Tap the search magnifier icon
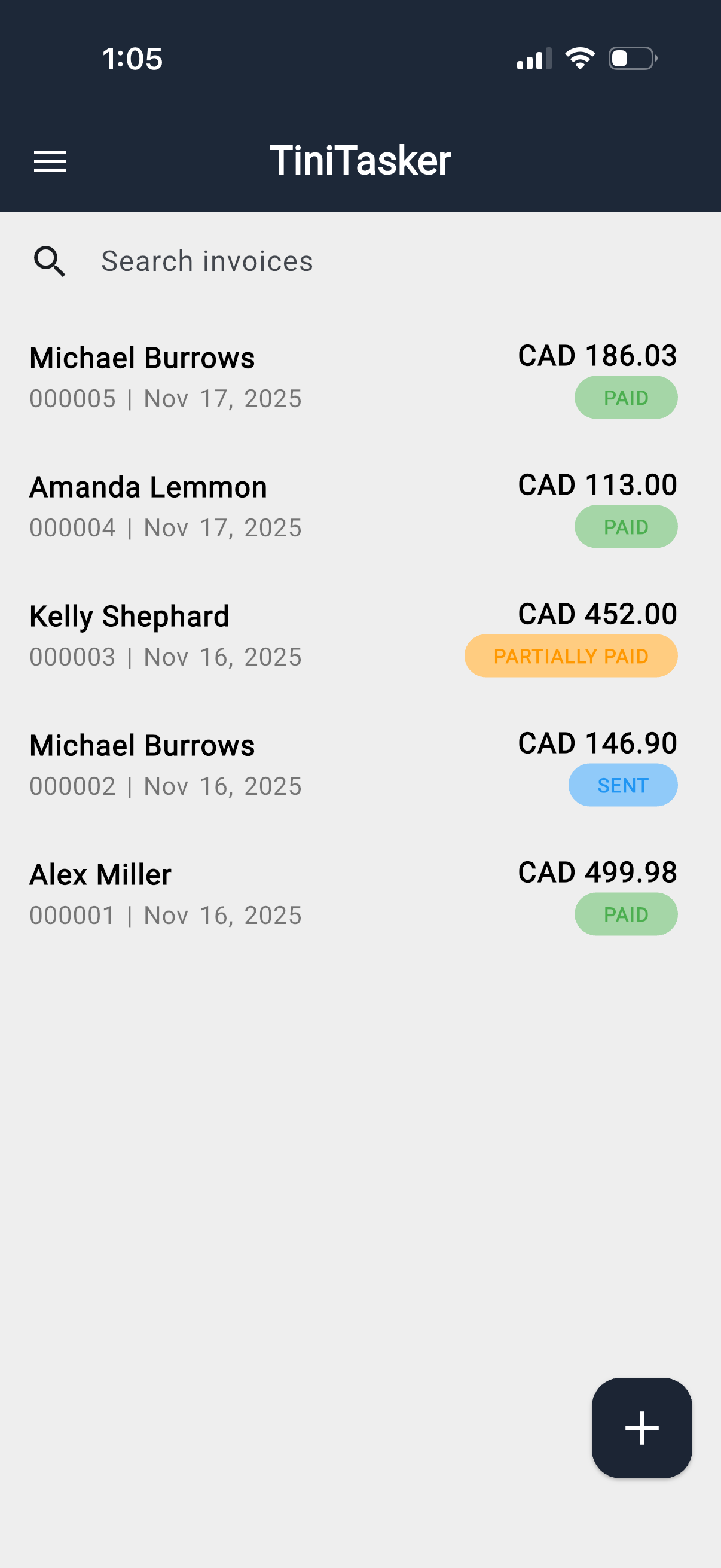The image size is (721, 1568). 49,261
